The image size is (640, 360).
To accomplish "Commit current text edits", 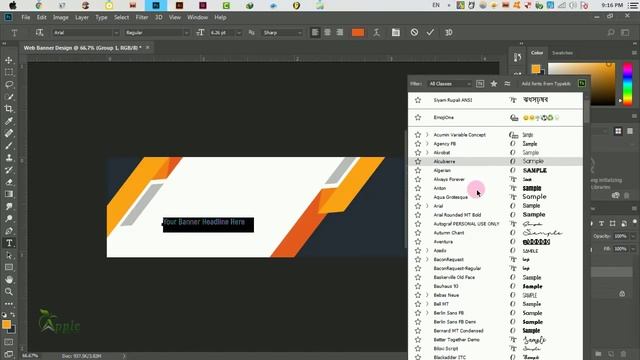I will (x=430, y=33).
